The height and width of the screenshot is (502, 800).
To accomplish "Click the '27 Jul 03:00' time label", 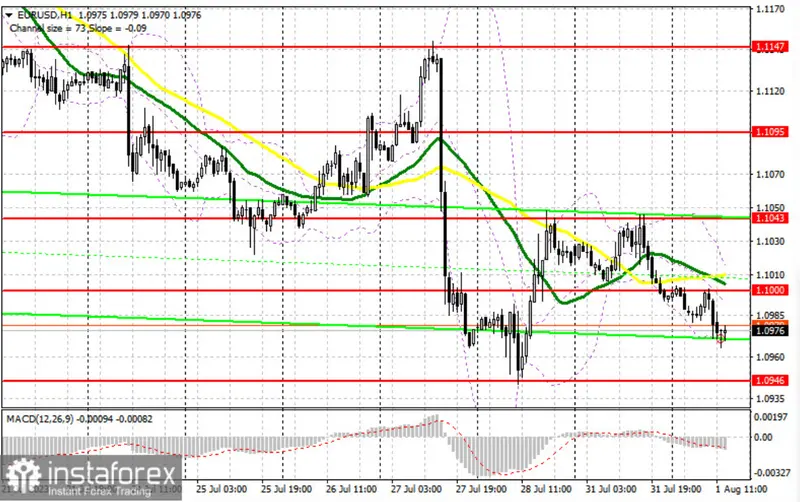I will click(416, 489).
